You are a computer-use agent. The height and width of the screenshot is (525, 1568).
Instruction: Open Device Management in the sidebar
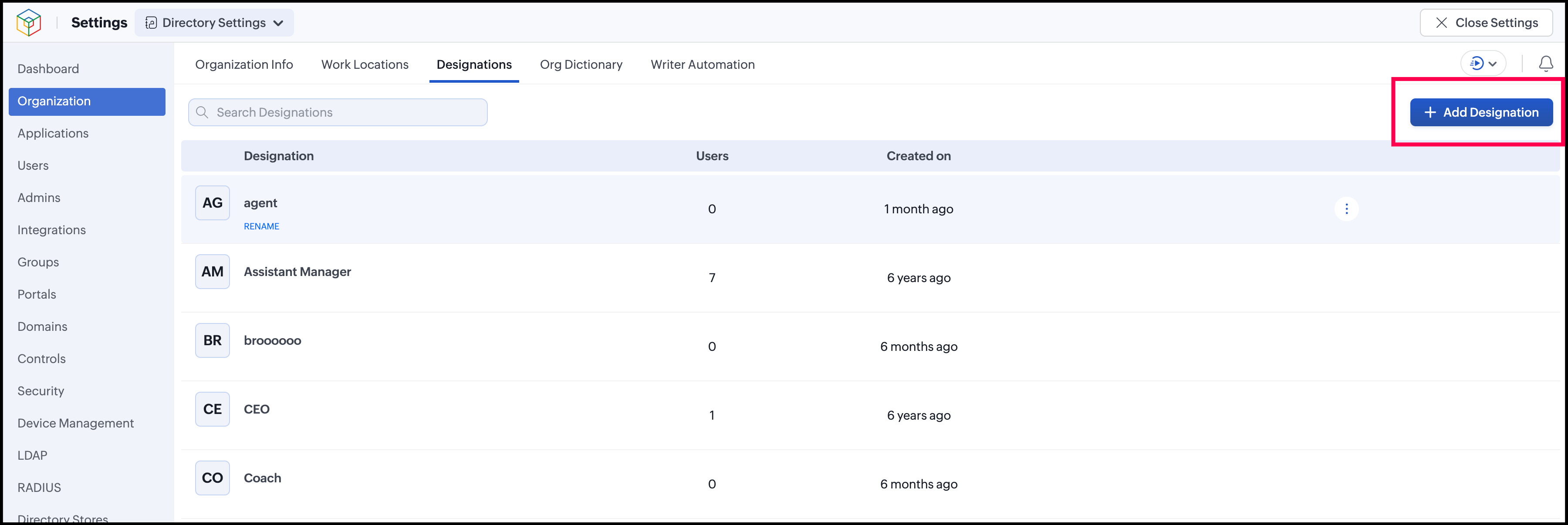[75, 424]
